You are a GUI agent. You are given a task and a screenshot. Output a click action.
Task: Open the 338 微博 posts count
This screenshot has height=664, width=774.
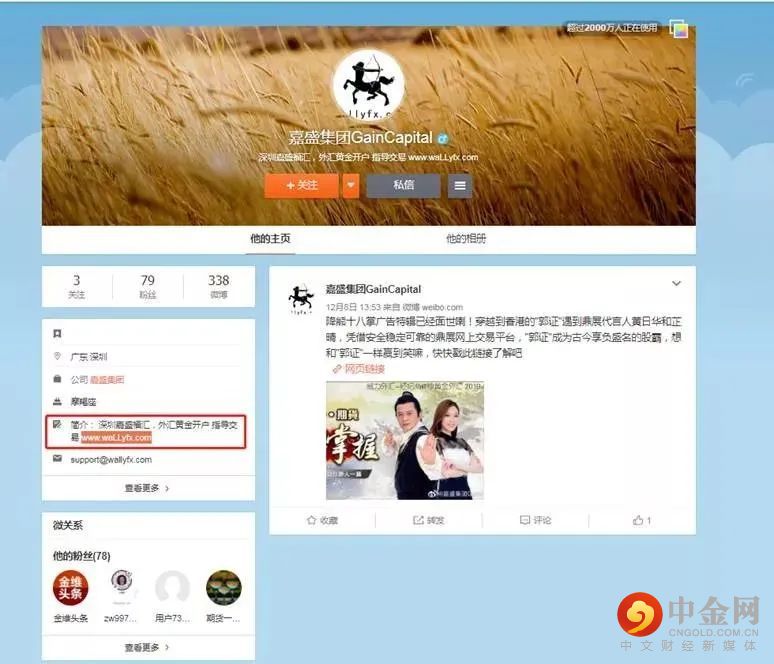pos(219,286)
